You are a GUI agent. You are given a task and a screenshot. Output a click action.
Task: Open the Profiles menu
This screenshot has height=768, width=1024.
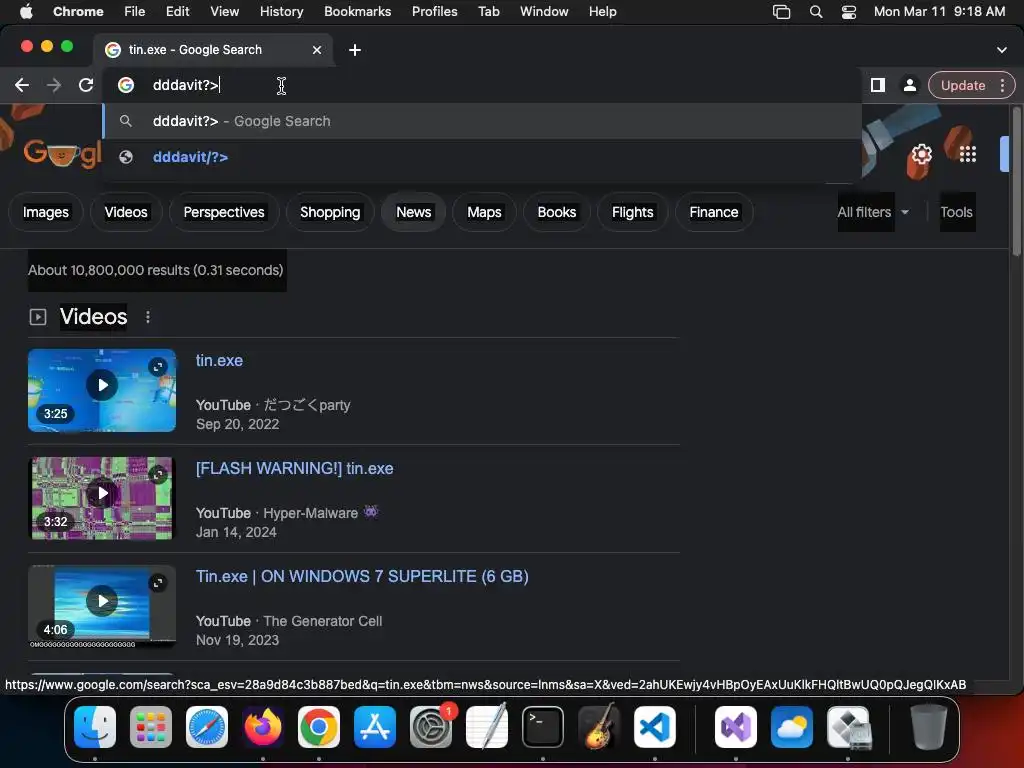tap(434, 11)
